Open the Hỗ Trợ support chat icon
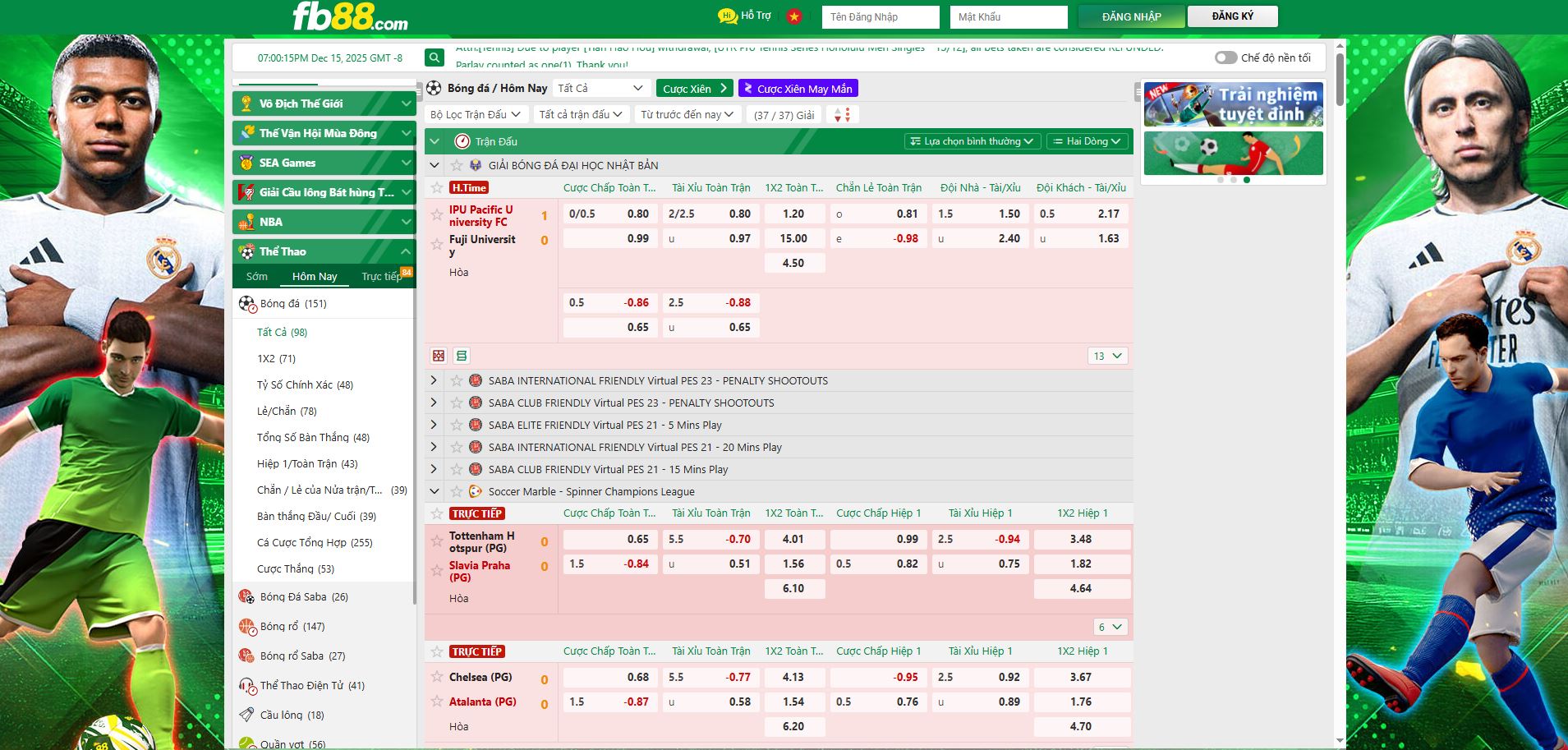 click(727, 16)
